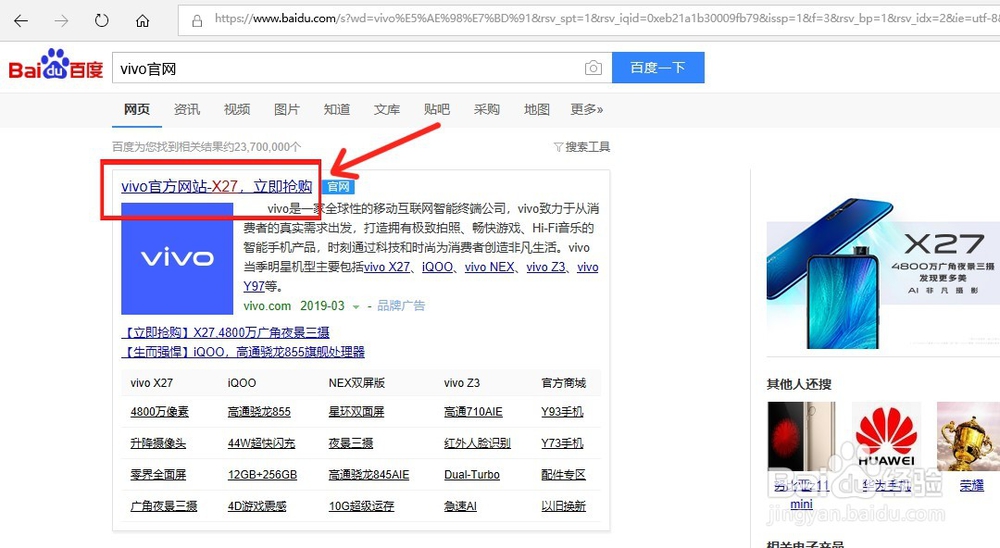Open 【生而强悍】iQOO 骁龙855 link
Viewport: 1000px width, 548px height.
pyautogui.click(x=243, y=352)
